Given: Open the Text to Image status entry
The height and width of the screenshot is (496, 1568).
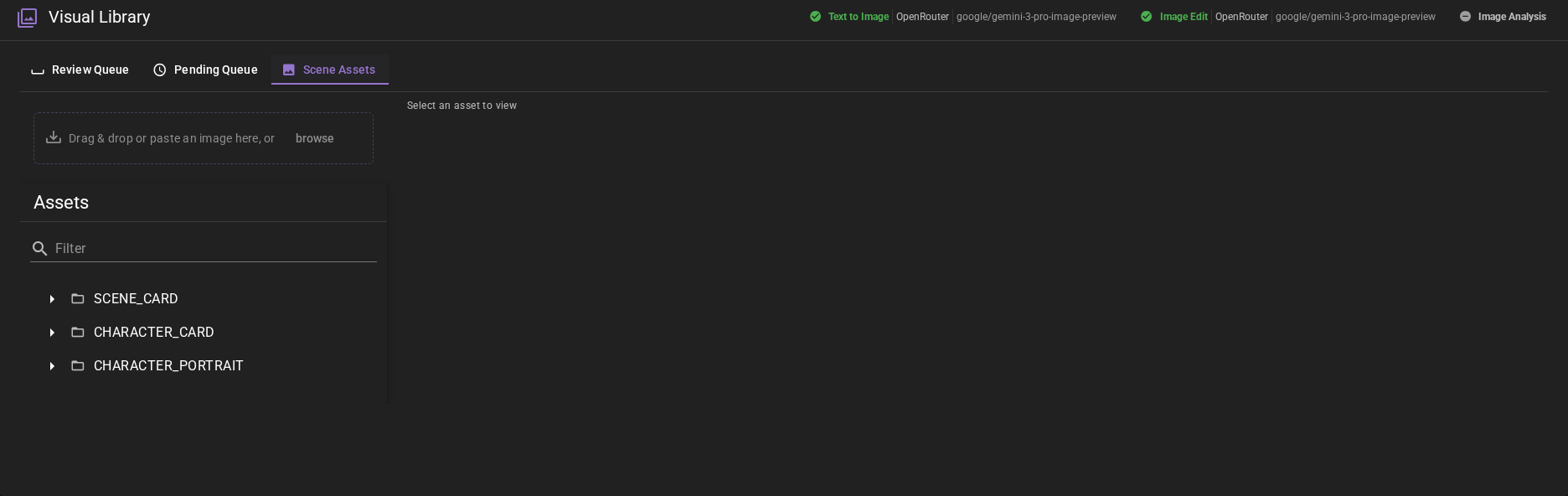Looking at the screenshot, I should tap(963, 17).
